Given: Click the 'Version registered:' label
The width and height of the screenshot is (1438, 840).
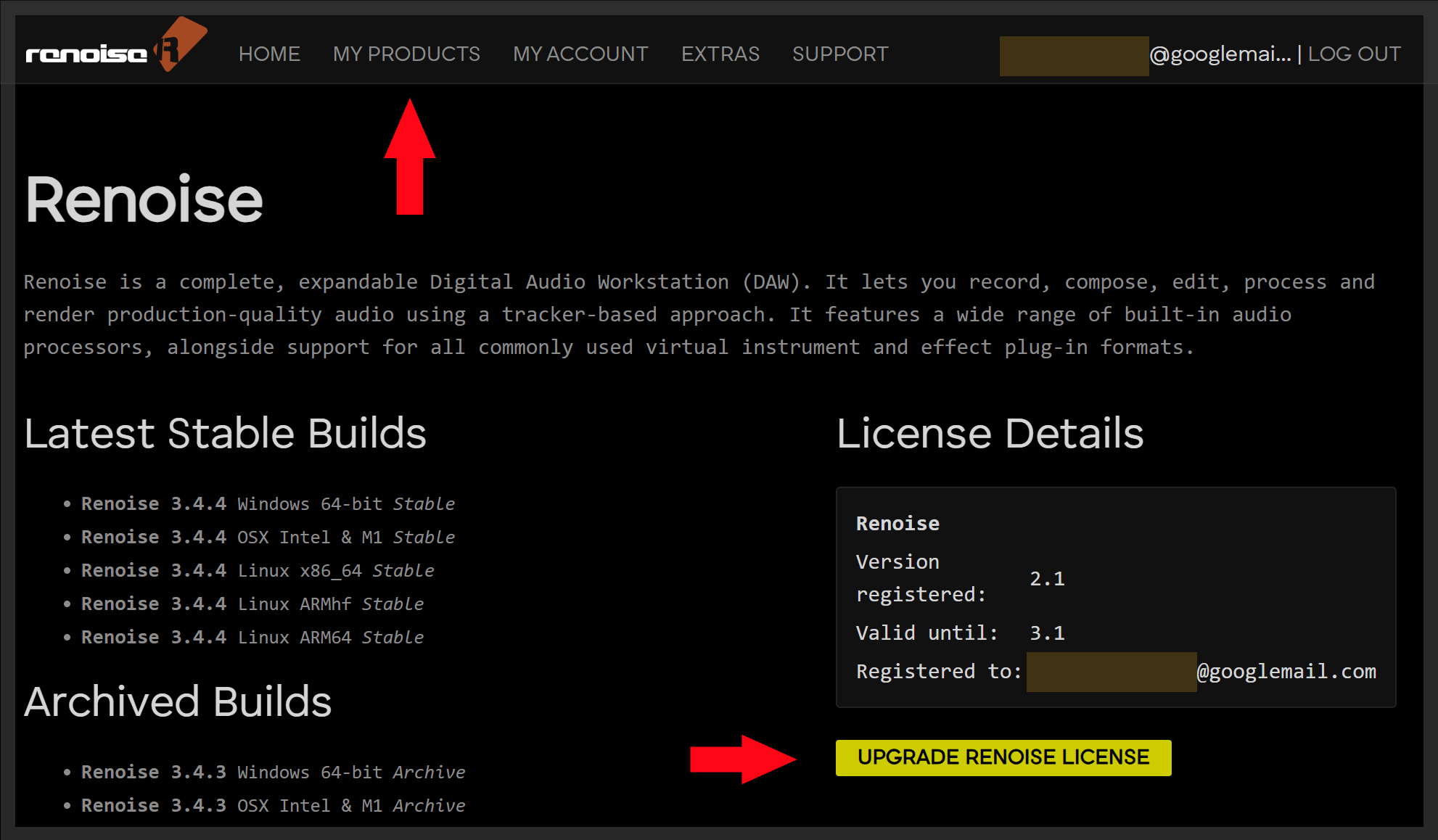Looking at the screenshot, I should pyautogui.click(x=921, y=578).
